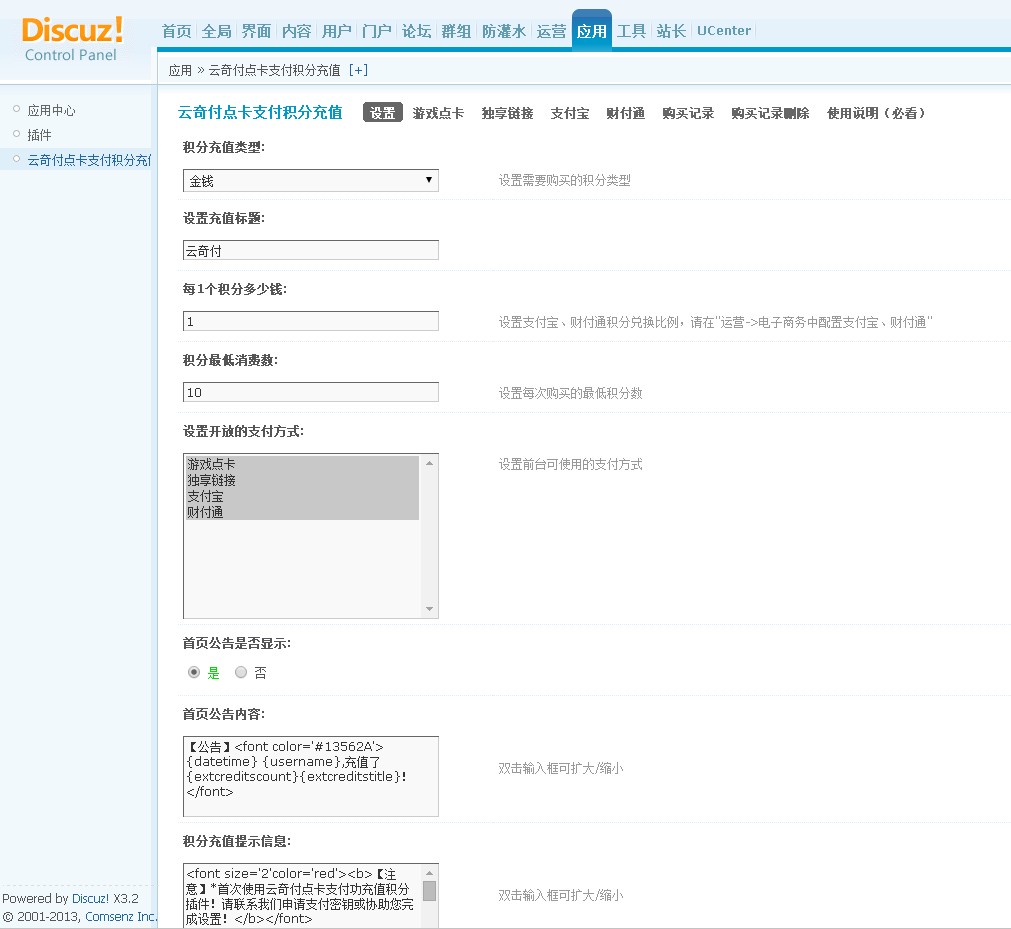Viewport: 1011px width, 929px height.
Task: Open the UCenter top menu
Action: pos(724,31)
